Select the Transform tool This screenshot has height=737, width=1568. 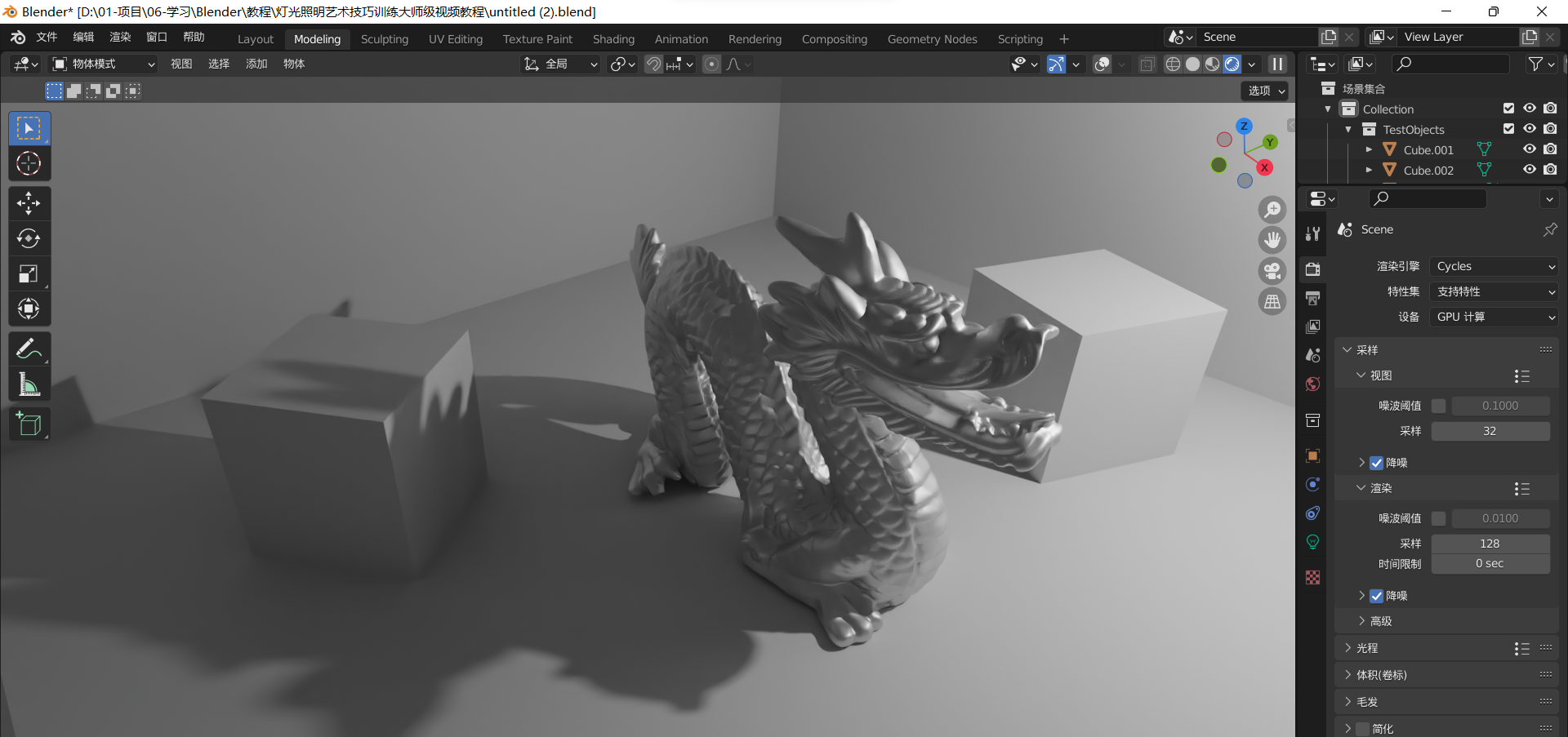point(29,309)
